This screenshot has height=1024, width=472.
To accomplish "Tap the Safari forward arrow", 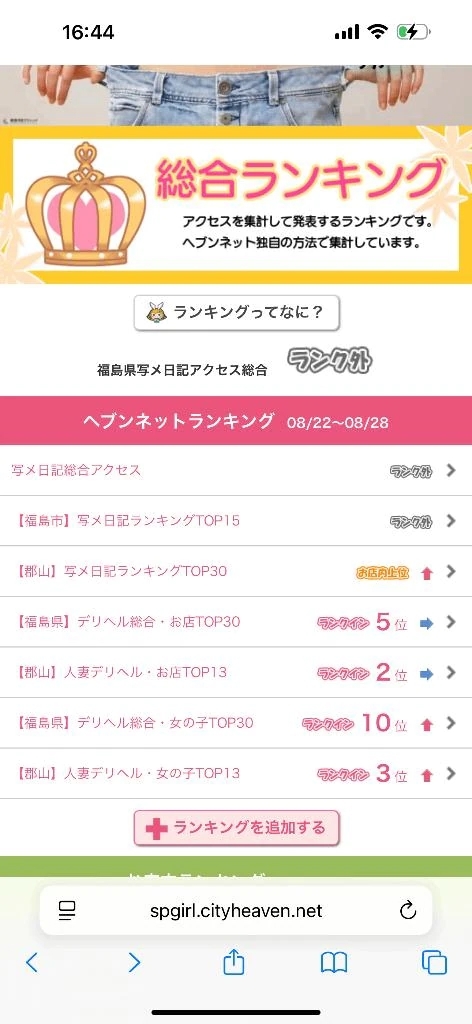I will tap(134, 962).
